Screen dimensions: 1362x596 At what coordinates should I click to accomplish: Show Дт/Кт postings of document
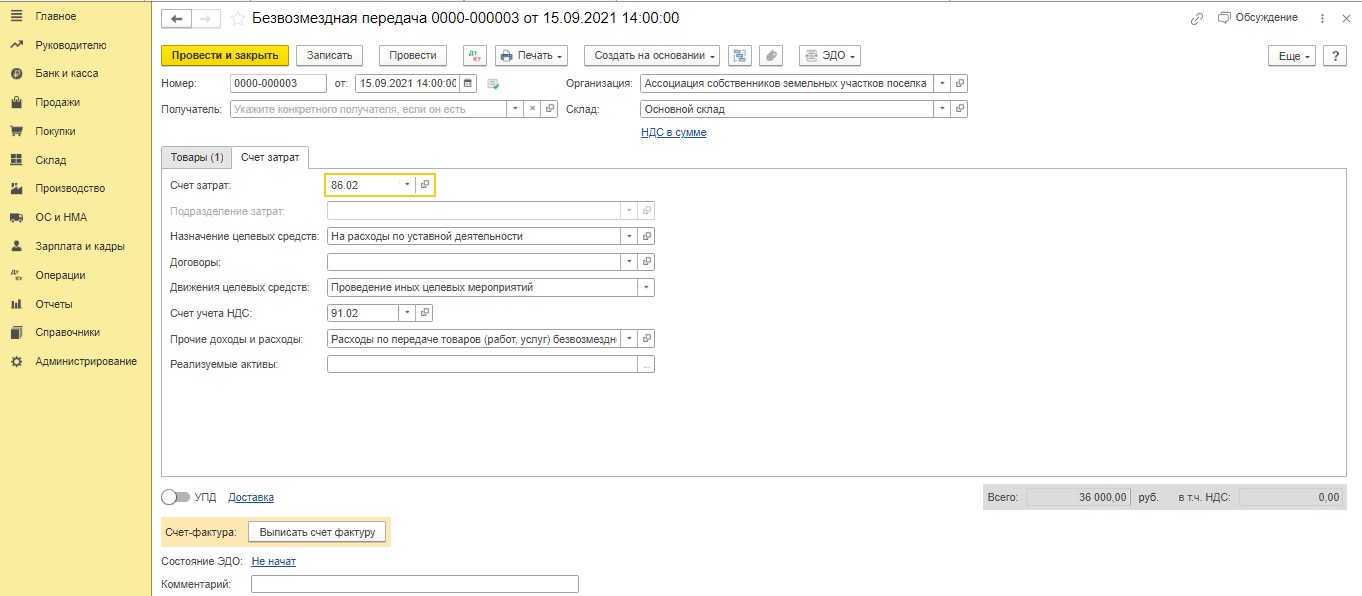[x=474, y=56]
